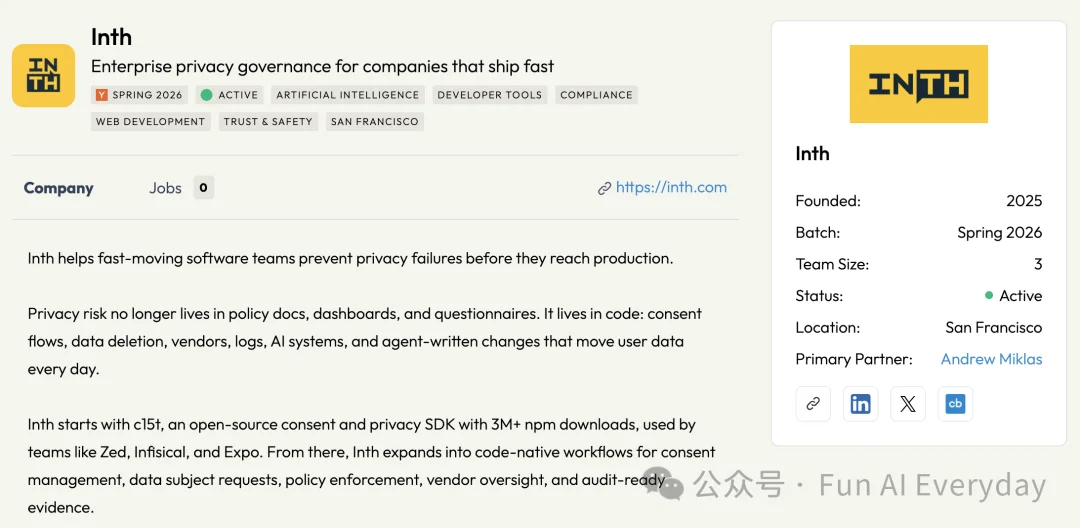Click the large INTH banner image in sidebar
The width and height of the screenshot is (1080, 528).
(918, 84)
